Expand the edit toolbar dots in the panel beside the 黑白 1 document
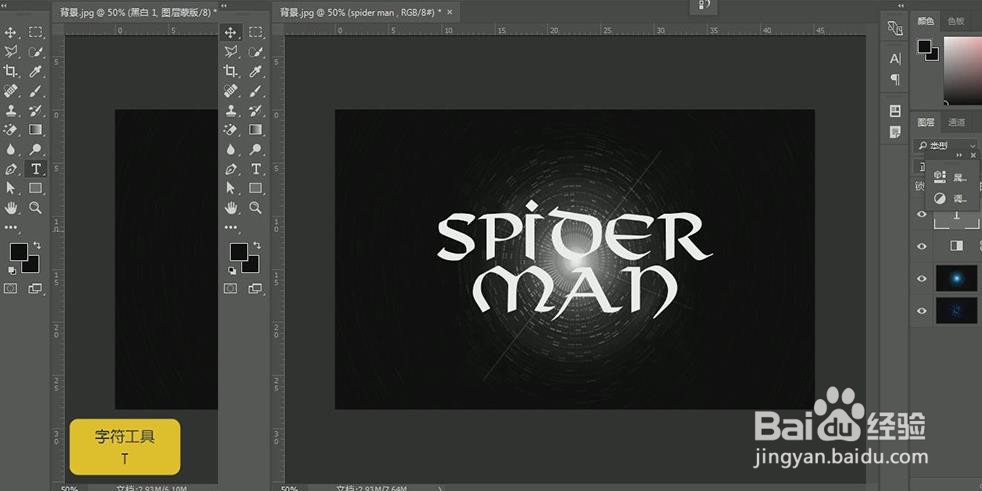Image resolution: width=982 pixels, height=491 pixels. point(11,227)
